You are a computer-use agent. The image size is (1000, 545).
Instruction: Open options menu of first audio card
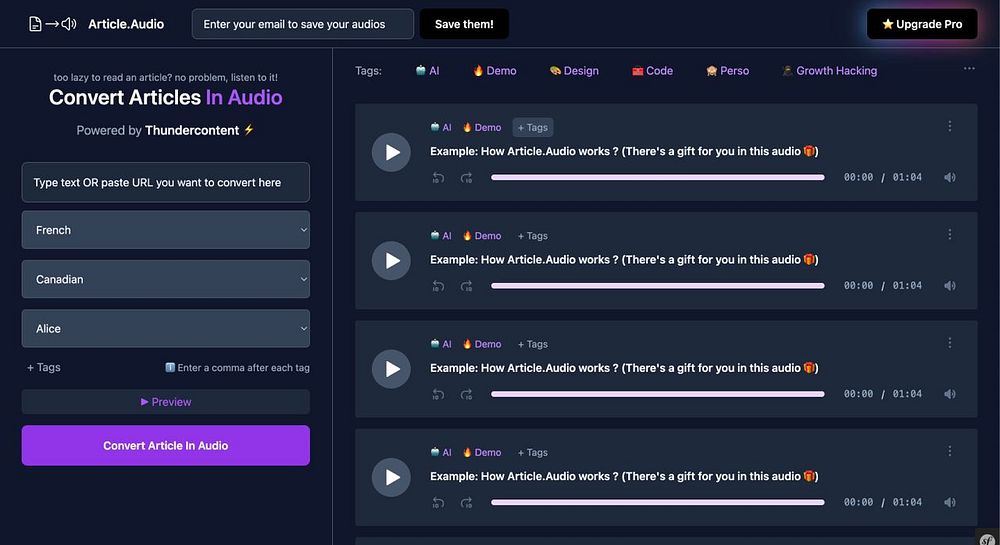950,126
